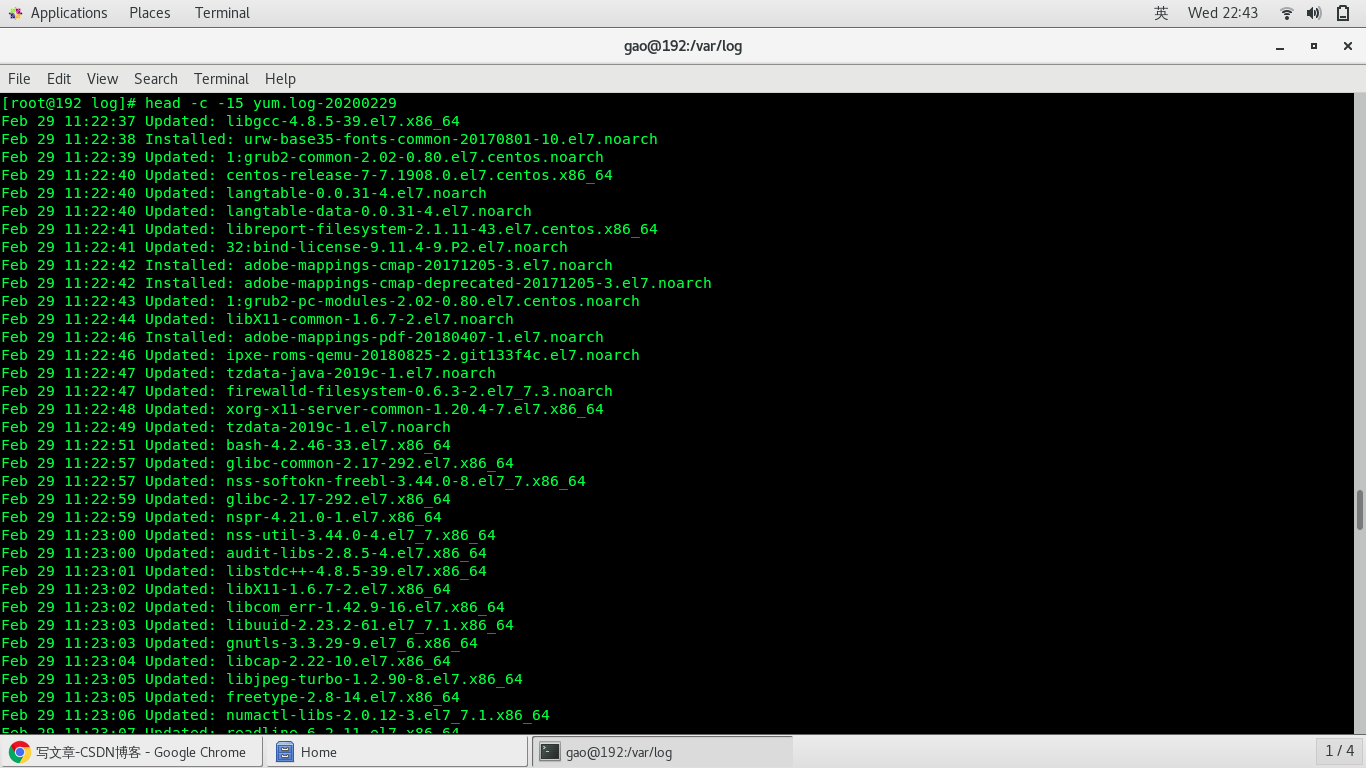Open the volume control popup slider
This screenshot has height=768, width=1366.
point(1314,13)
